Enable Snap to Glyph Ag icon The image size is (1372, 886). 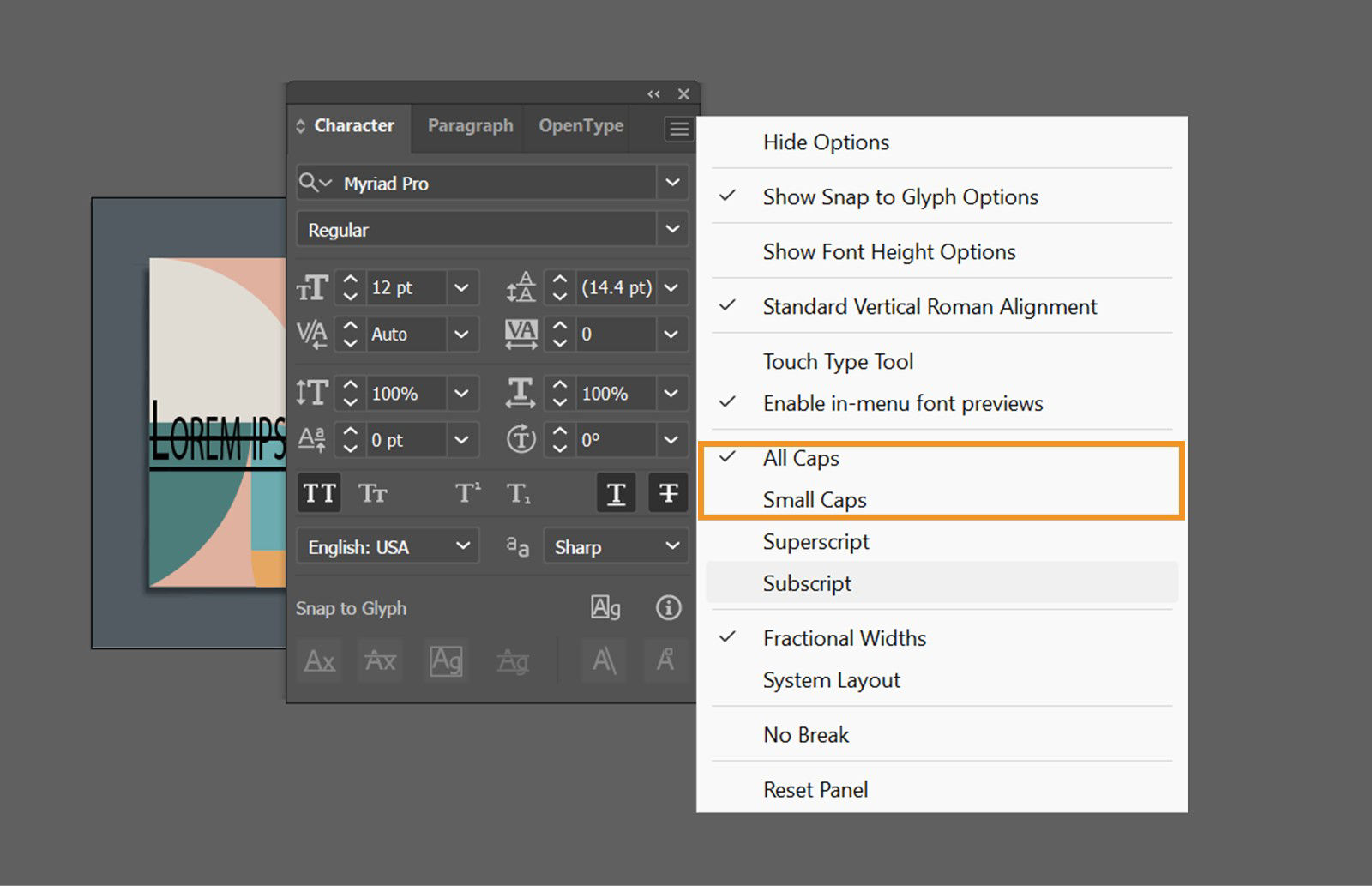[x=605, y=608]
